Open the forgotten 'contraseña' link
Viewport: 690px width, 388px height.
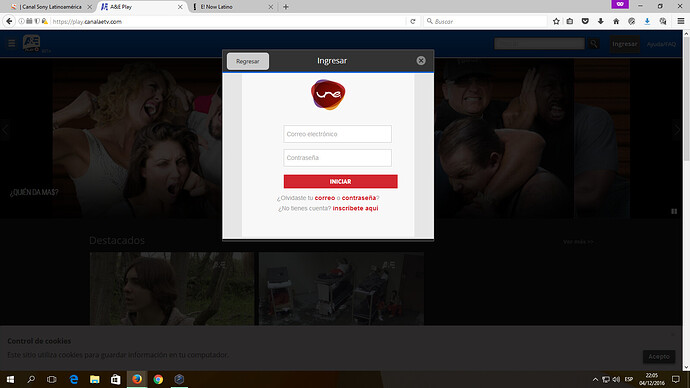click(359, 198)
